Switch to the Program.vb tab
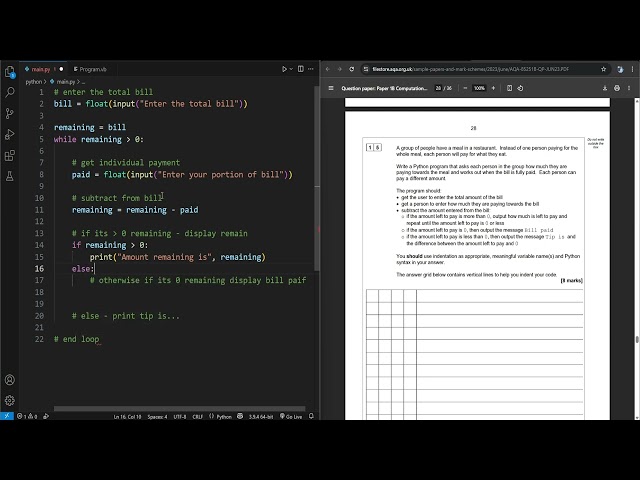 point(90,69)
